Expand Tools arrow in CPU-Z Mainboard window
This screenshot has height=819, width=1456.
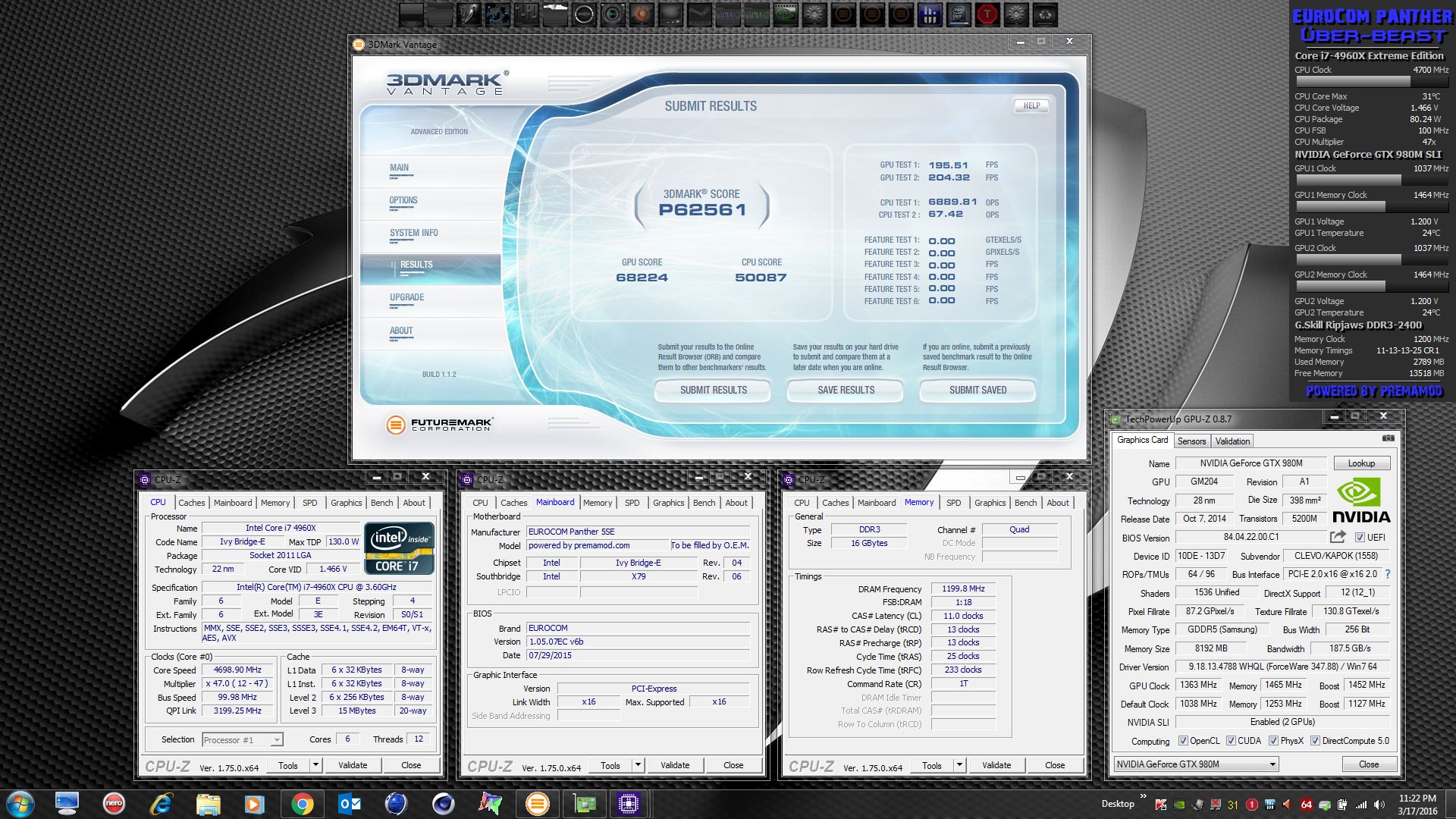point(638,765)
